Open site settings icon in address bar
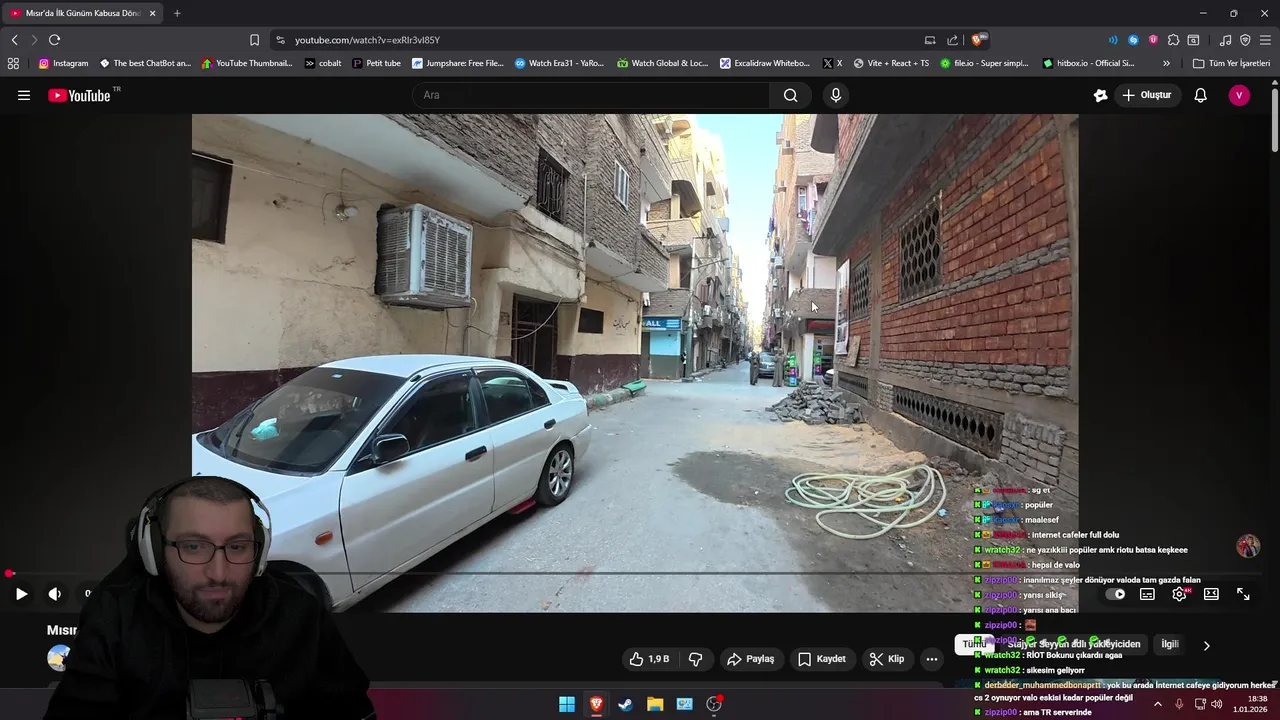 coord(280,40)
